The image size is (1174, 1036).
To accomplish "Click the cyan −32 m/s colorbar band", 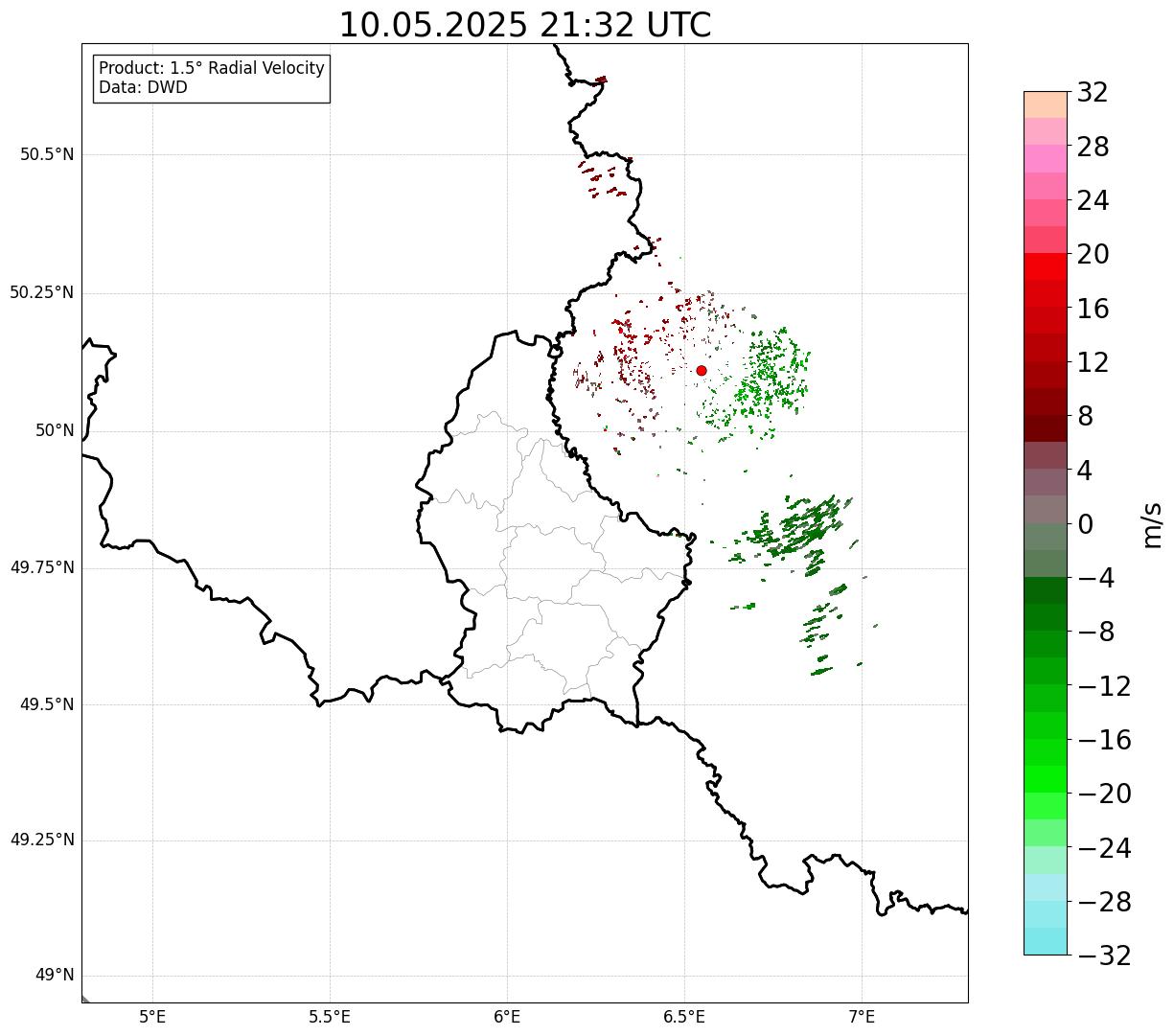I will 1046,941.
